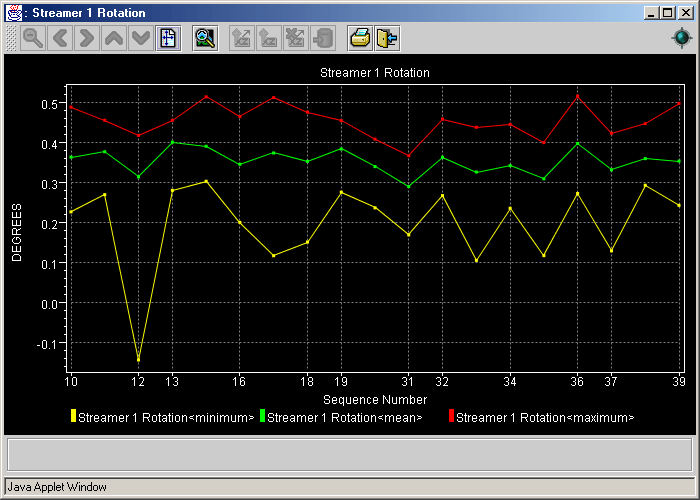Open the chart zoom view tool
The image size is (700, 500).
205,39
